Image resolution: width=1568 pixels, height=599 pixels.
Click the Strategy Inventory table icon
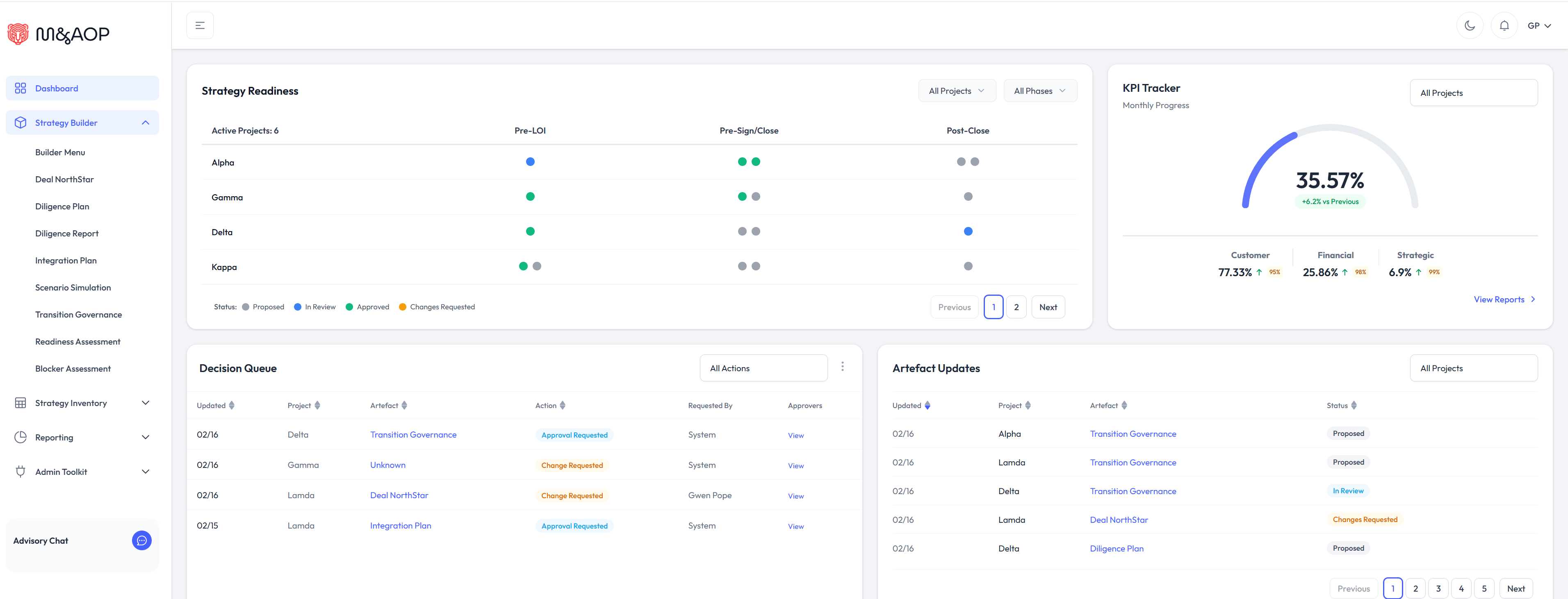[x=20, y=403]
